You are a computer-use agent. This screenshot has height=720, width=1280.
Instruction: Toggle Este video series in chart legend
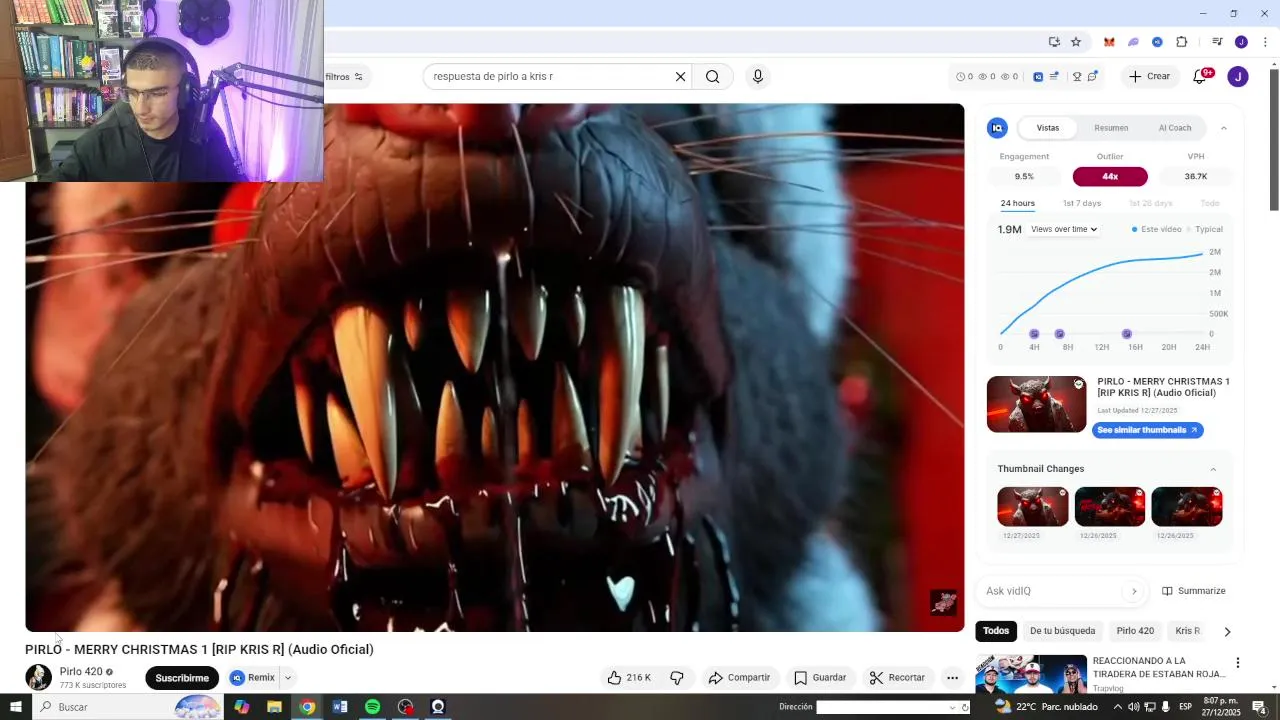tap(1156, 229)
